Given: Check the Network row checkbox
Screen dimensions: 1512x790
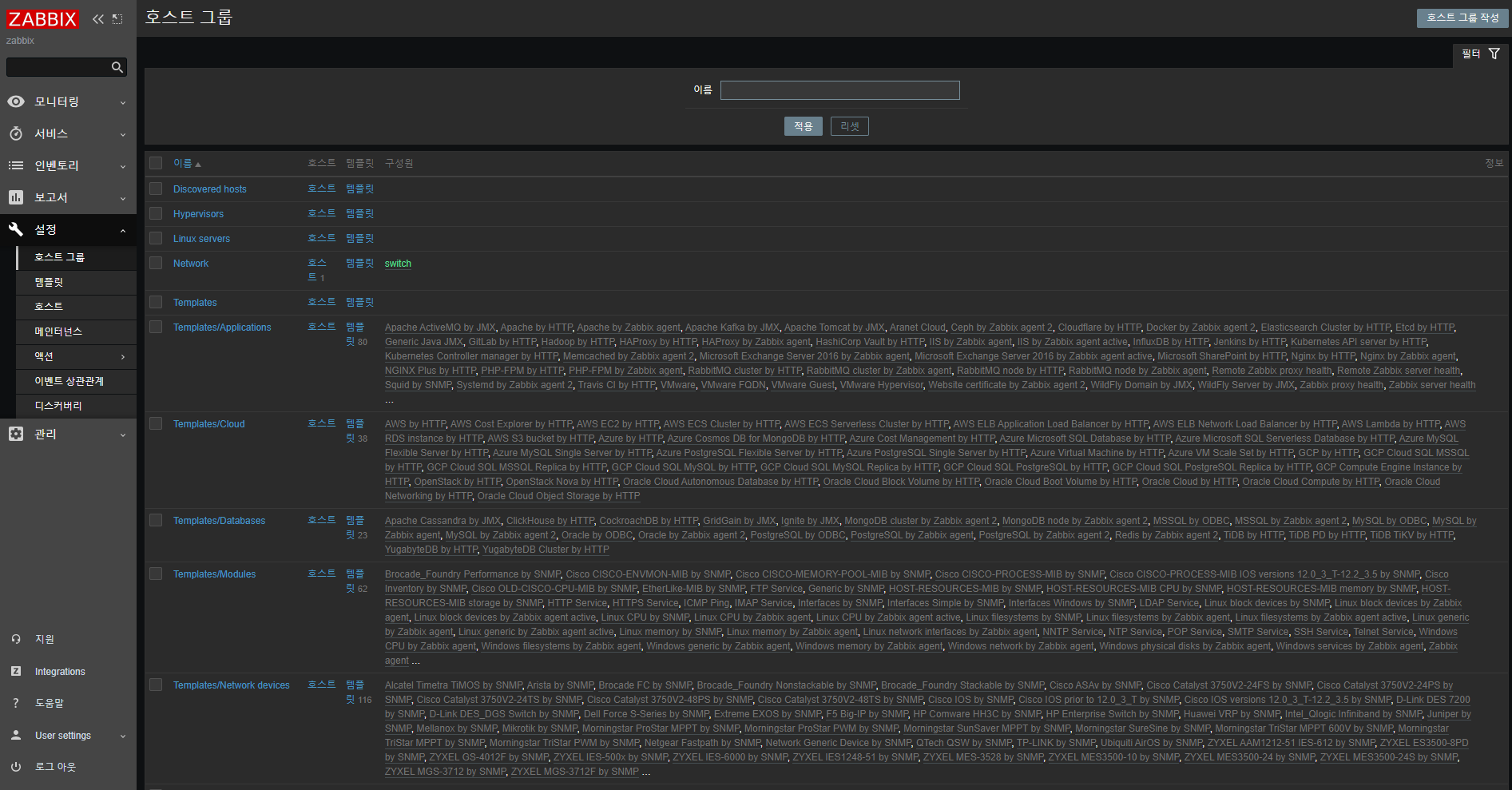Looking at the screenshot, I should [156, 263].
